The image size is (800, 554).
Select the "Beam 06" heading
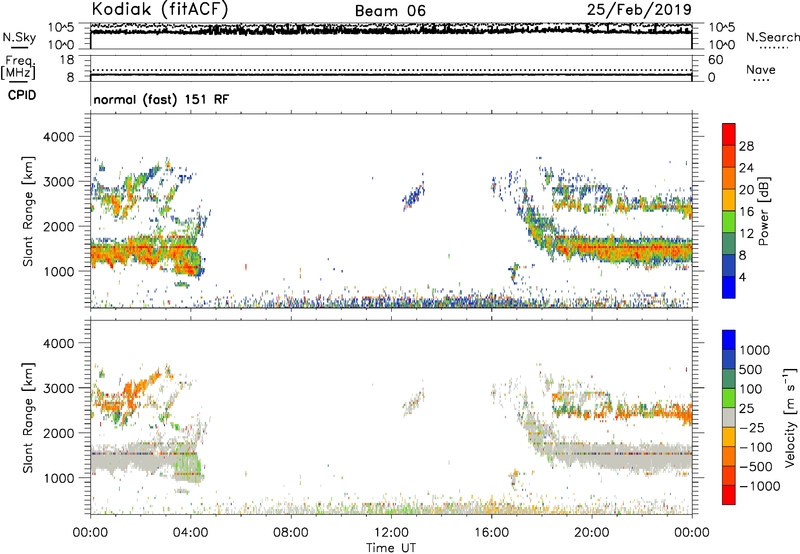click(390, 11)
